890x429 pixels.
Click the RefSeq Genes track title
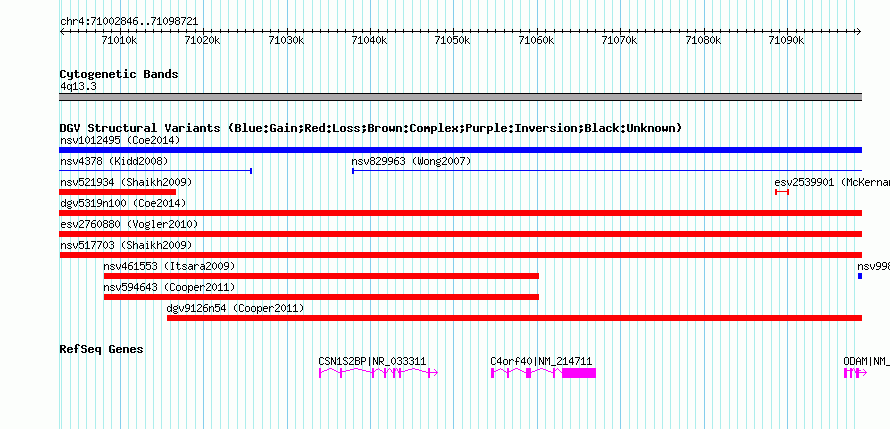coord(102,349)
